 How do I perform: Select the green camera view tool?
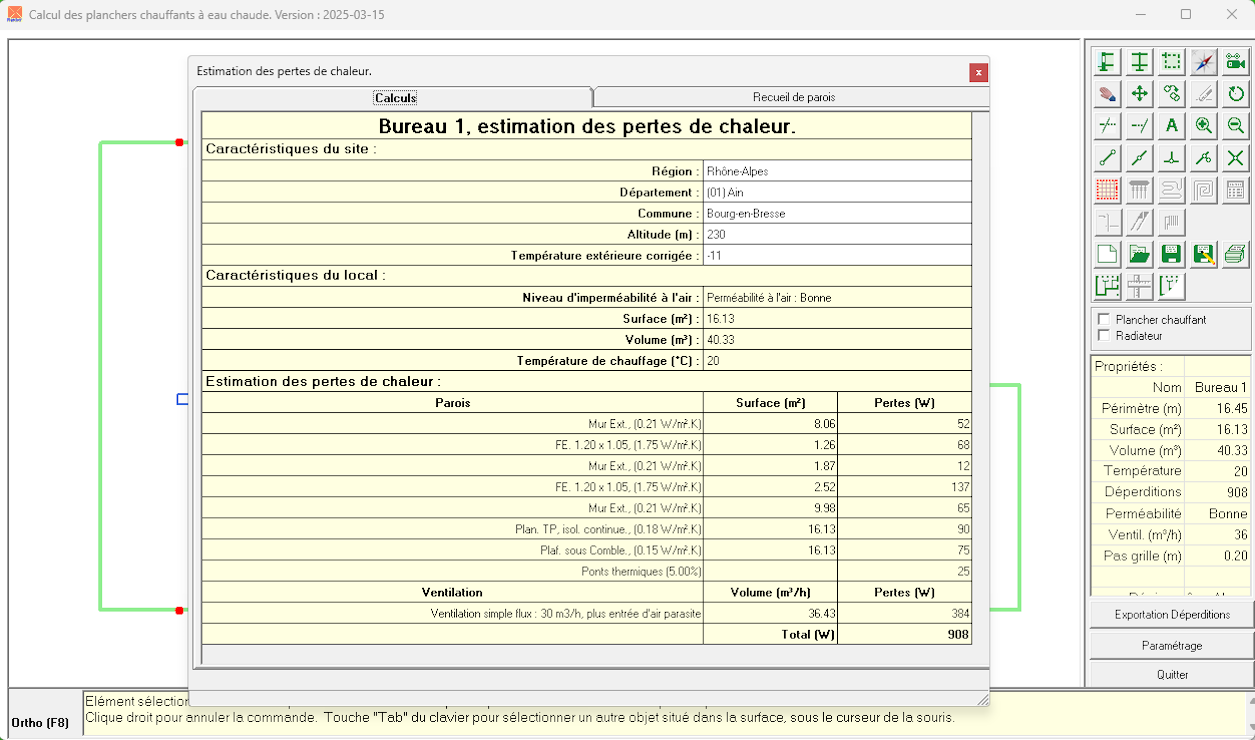1236,62
